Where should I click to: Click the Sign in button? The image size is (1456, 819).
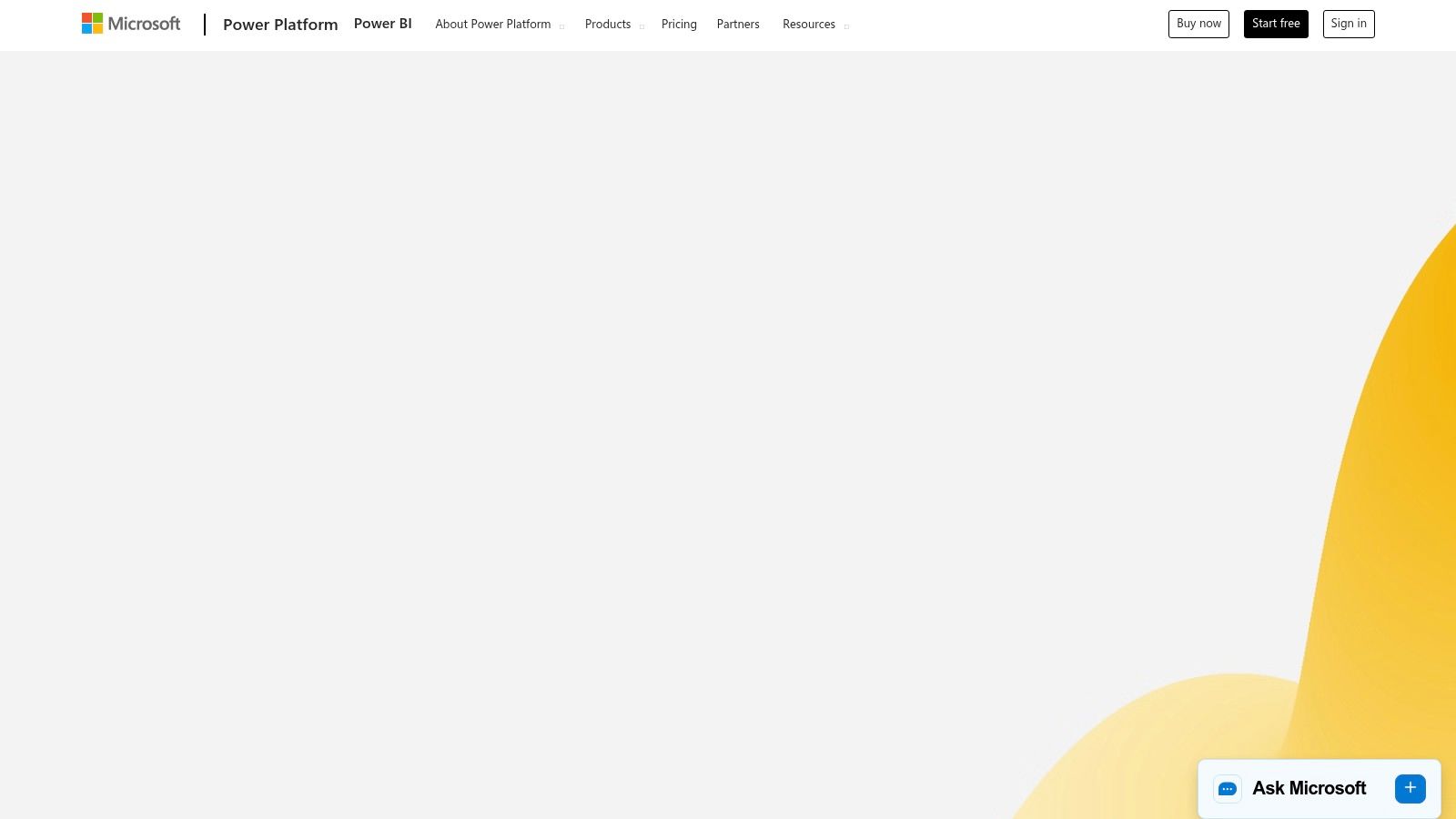[1349, 23]
